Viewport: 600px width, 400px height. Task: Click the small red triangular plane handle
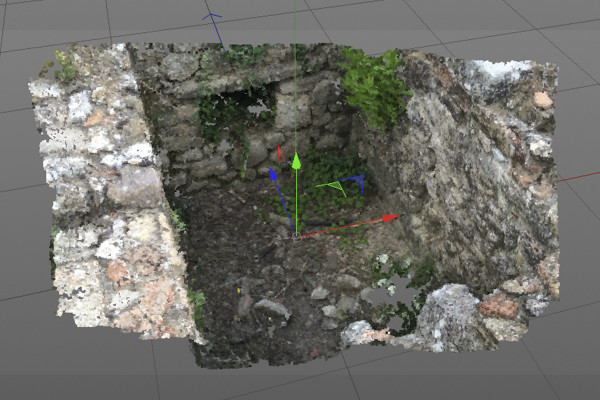(x=281, y=154)
